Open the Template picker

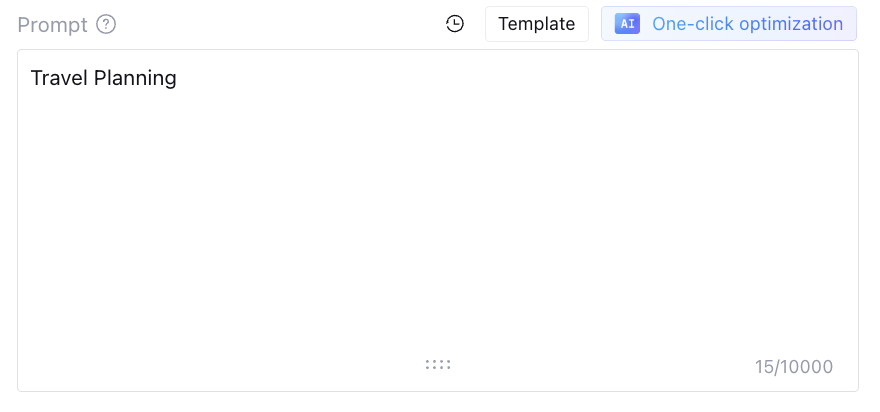pyautogui.click(x=537, y=24)
